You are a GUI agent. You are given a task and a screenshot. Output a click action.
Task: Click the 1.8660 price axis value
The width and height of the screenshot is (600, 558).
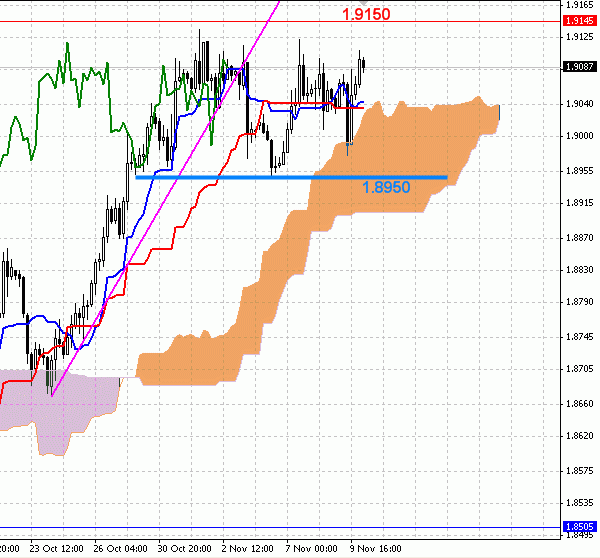579,404
